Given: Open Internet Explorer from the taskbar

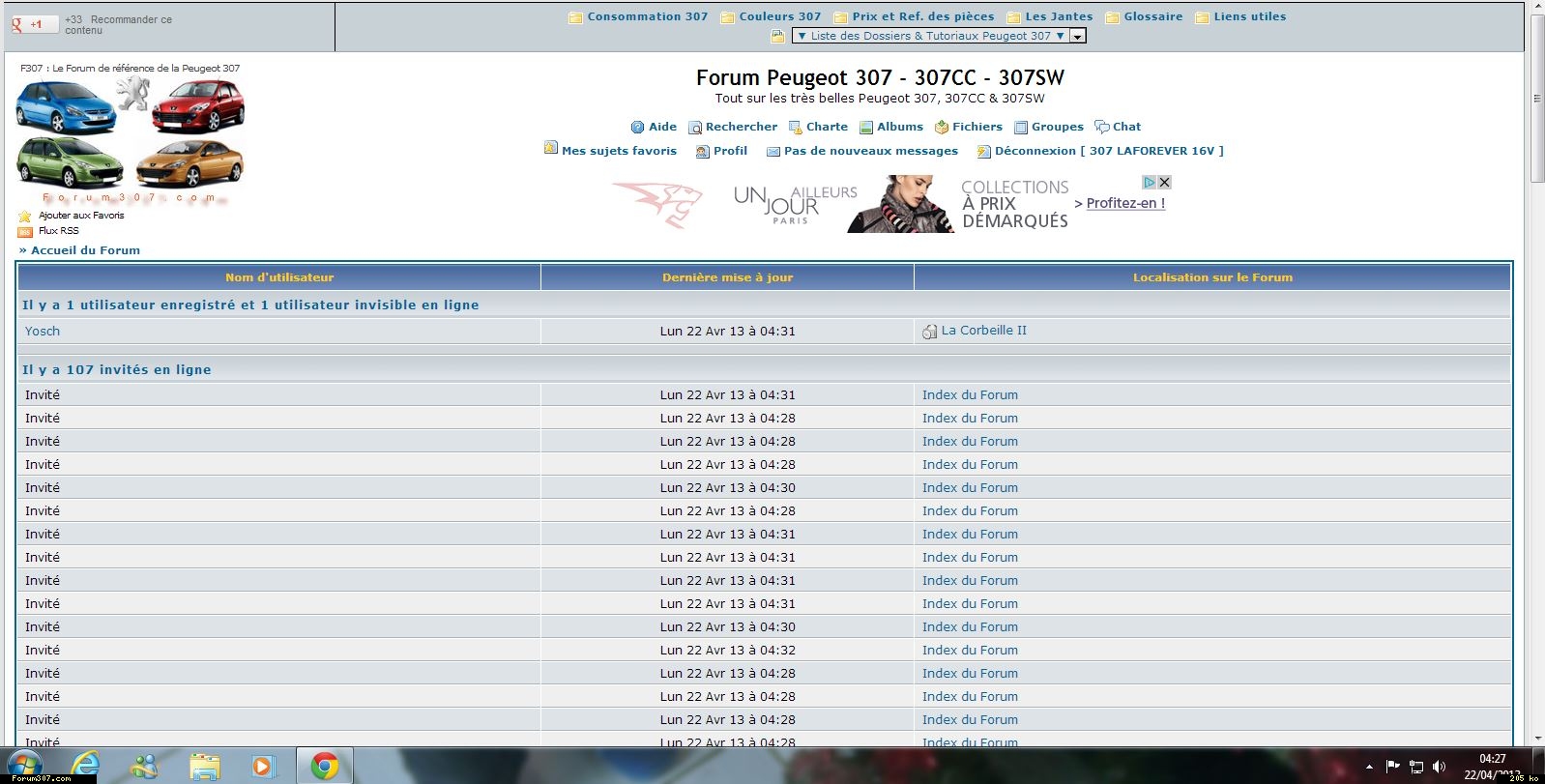Looking at the screenshot, I should tap(85, 766).
